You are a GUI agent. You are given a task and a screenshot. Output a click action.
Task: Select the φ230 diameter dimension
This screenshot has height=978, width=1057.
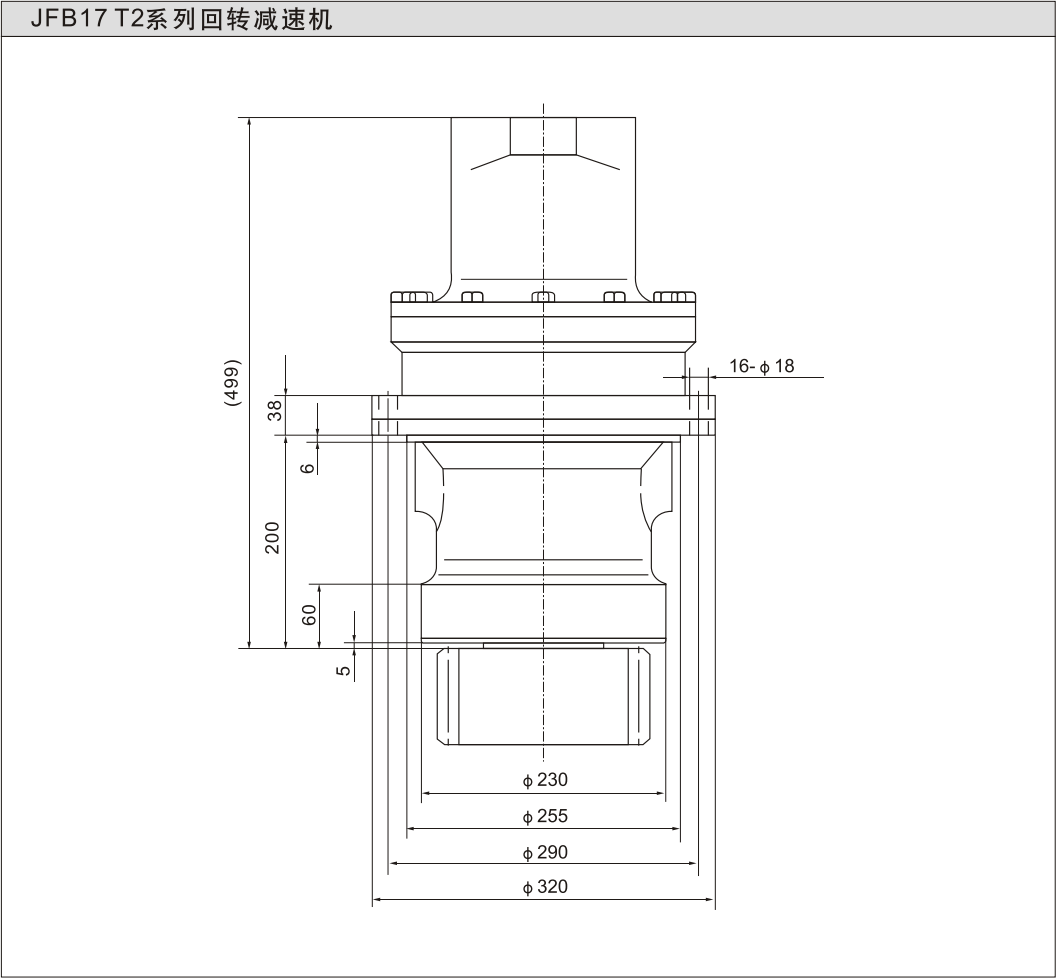pyautogui.click(x=544, y=780)
